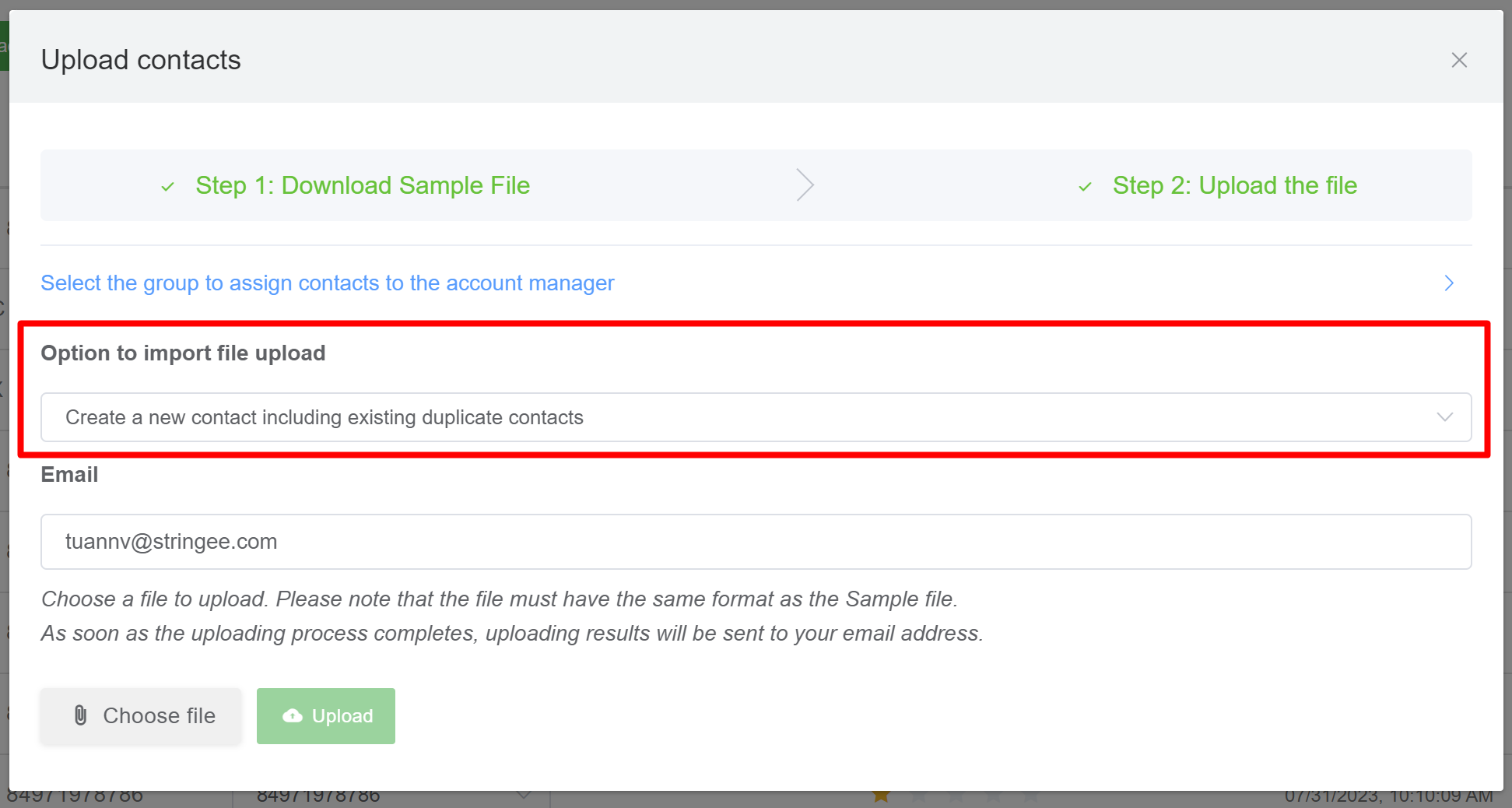Close the Upload contacts dialog
The height and width of the screenshot is (808, 1512).
1458,60
